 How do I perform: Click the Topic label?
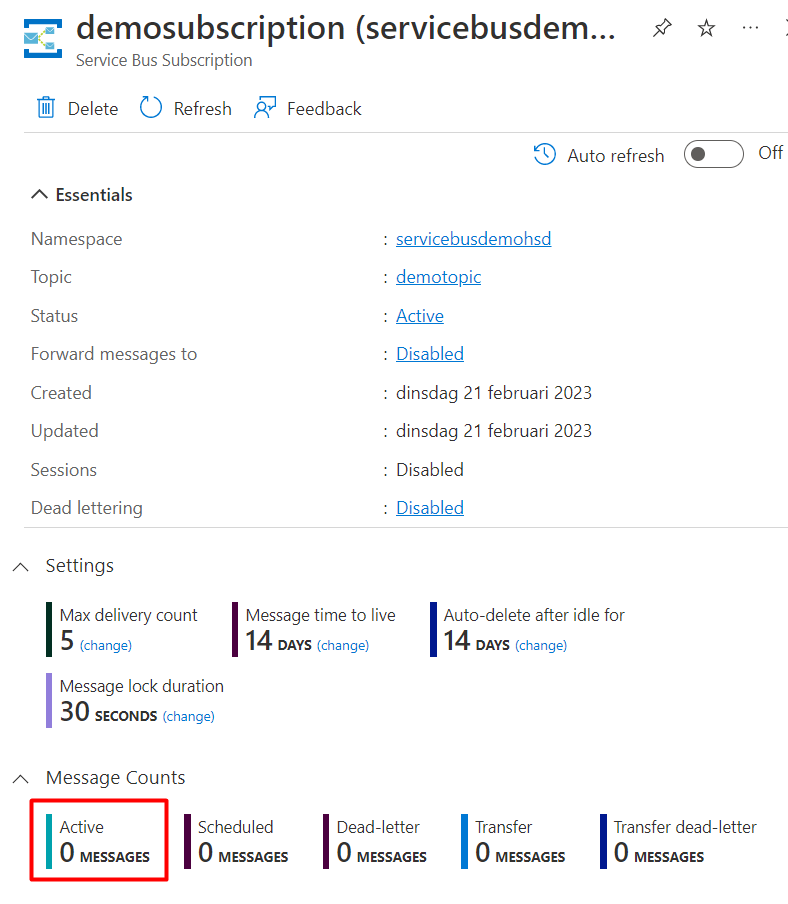51,277
